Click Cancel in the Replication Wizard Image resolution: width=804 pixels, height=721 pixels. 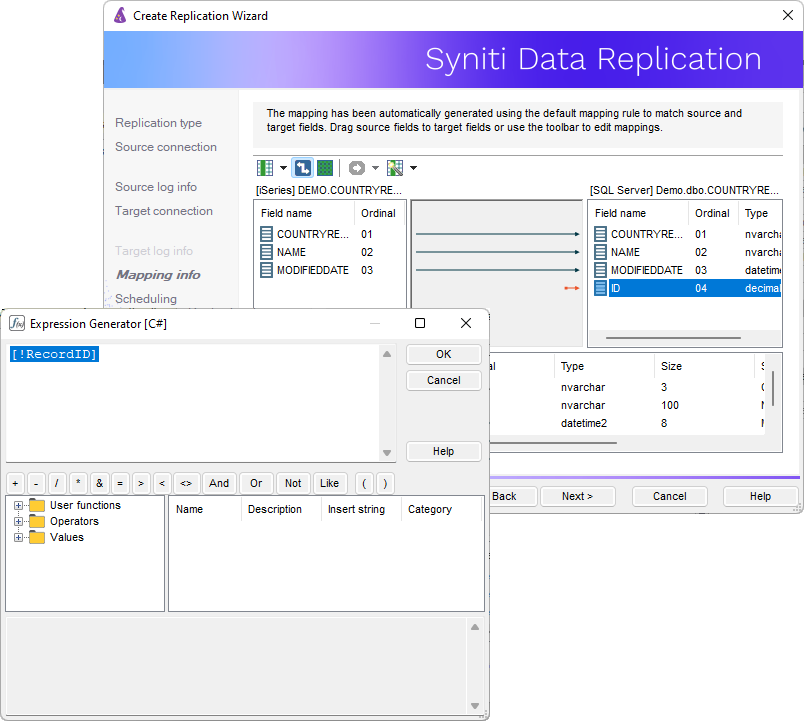point(670,496)
